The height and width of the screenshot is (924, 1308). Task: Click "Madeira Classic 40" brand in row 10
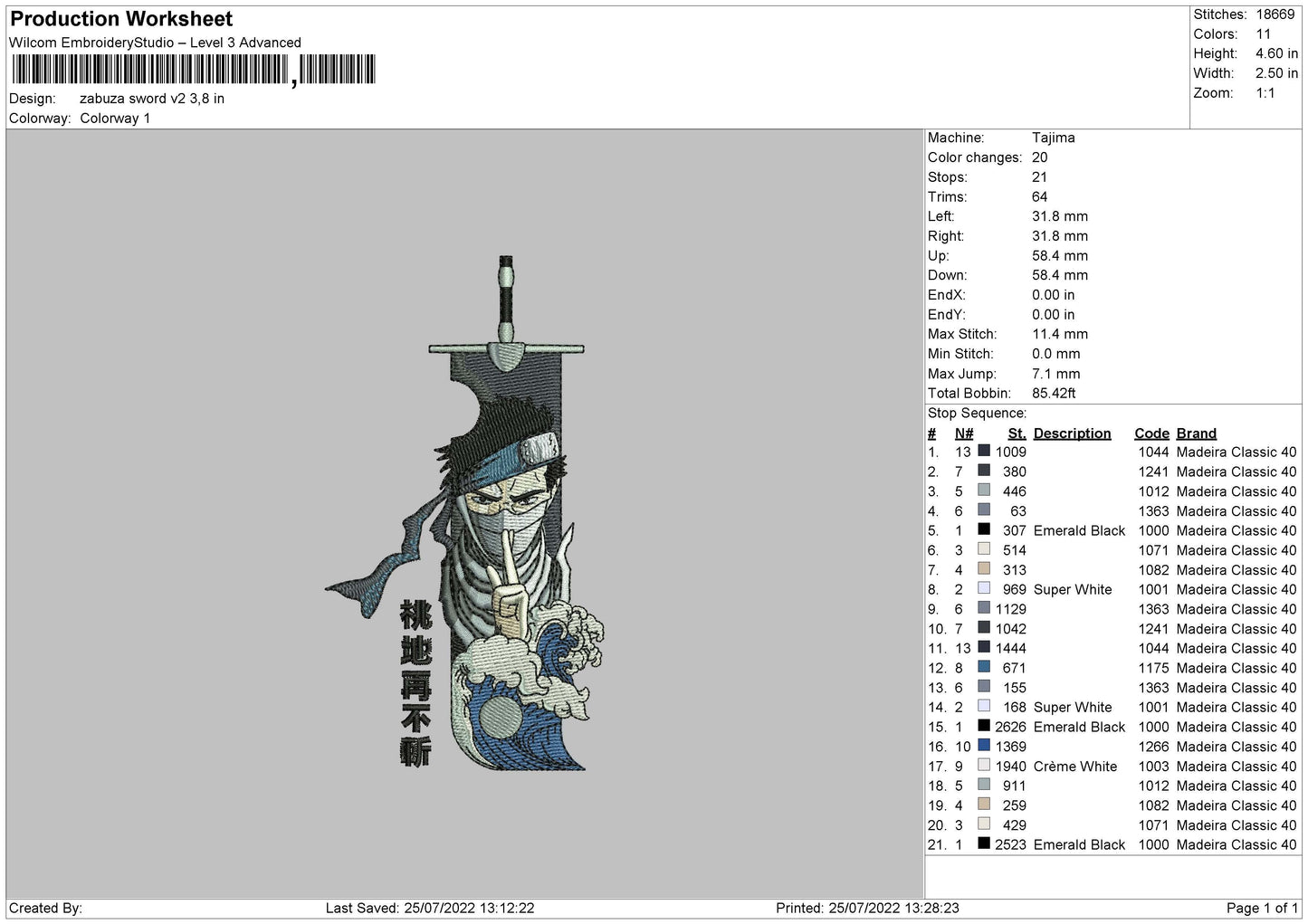[1236, 629]
